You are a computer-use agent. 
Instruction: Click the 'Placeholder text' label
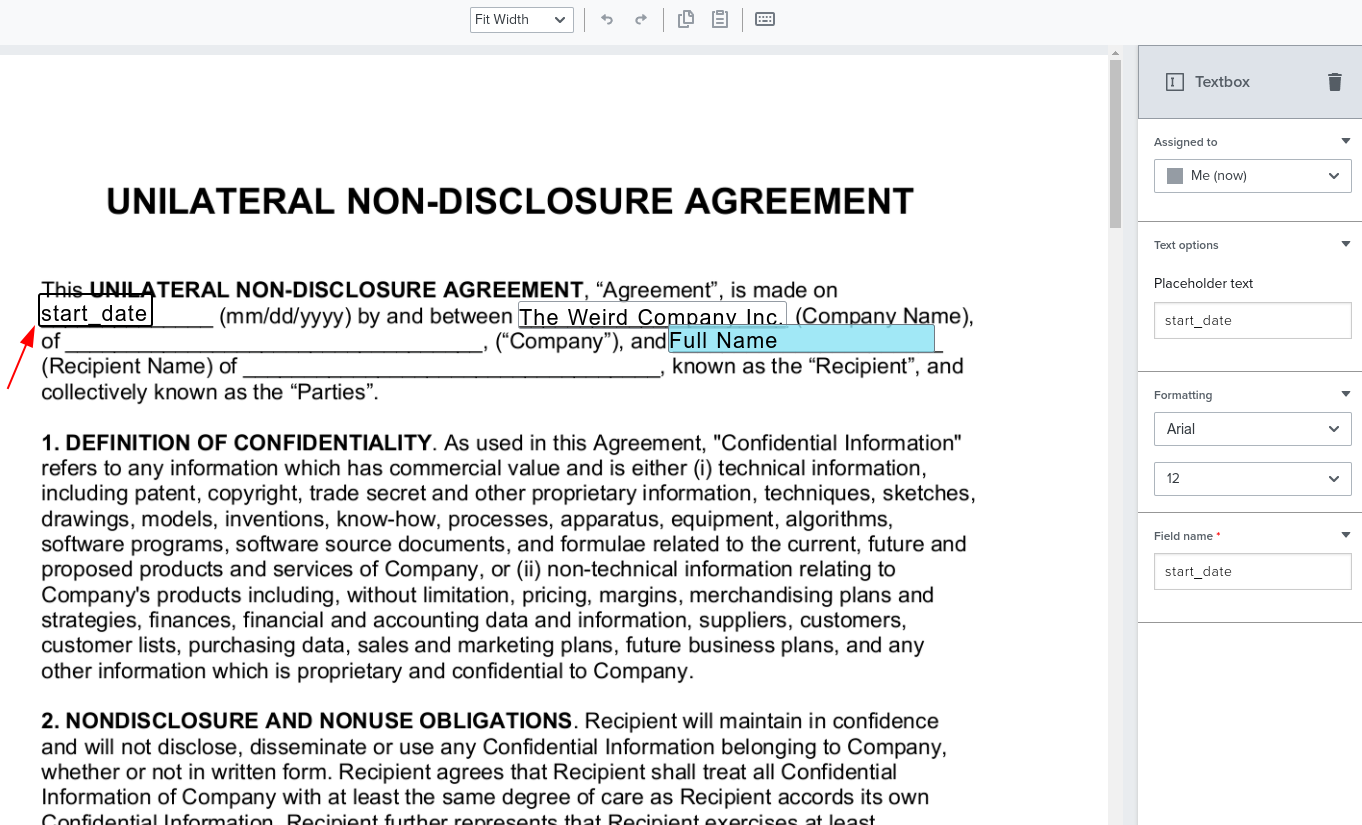point(1203,284)
